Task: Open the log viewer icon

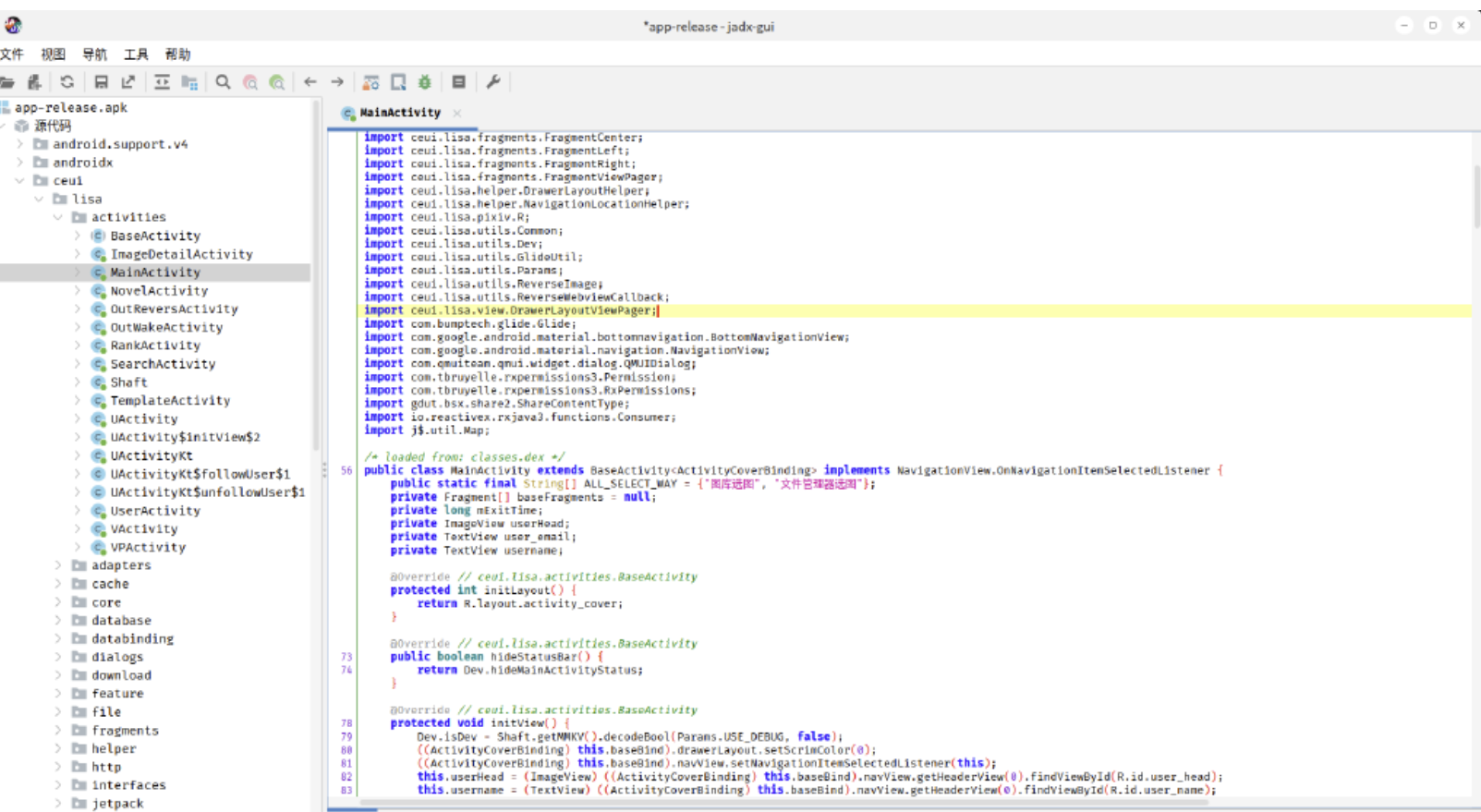Action: (458, 82)
